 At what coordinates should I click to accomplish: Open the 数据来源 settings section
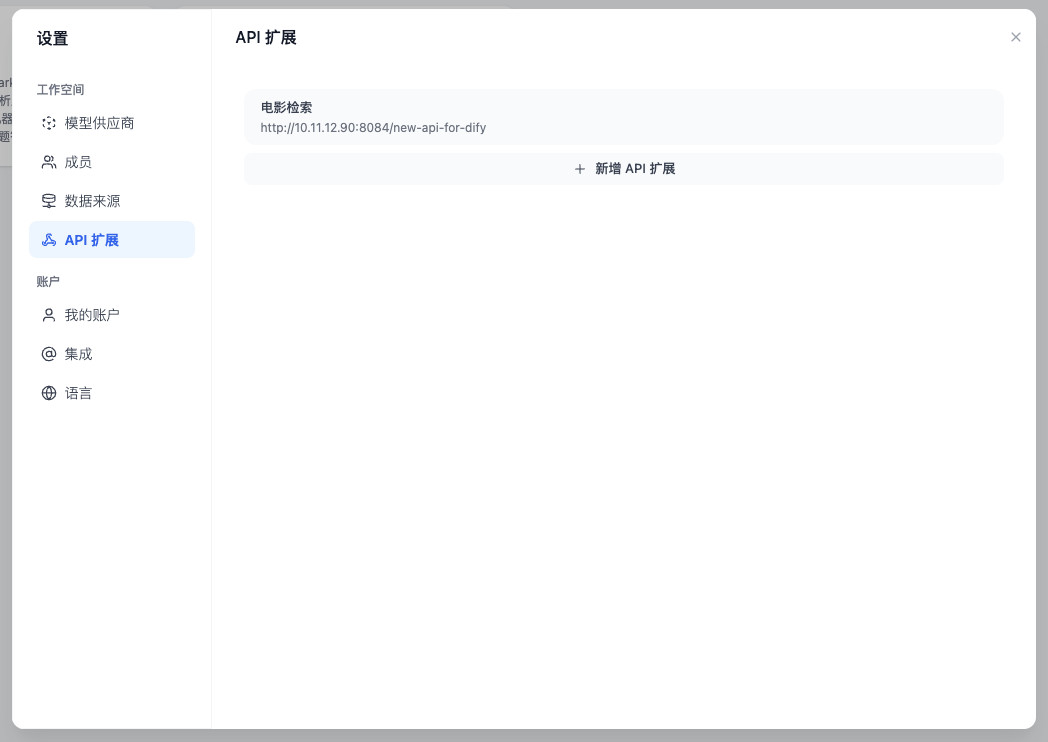tap(94, 201)
